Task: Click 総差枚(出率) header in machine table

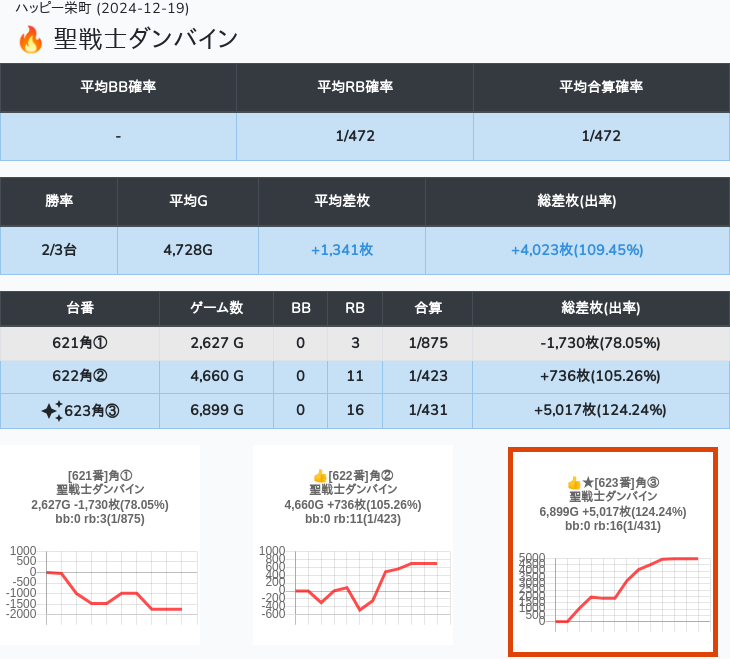Action: 600,309
